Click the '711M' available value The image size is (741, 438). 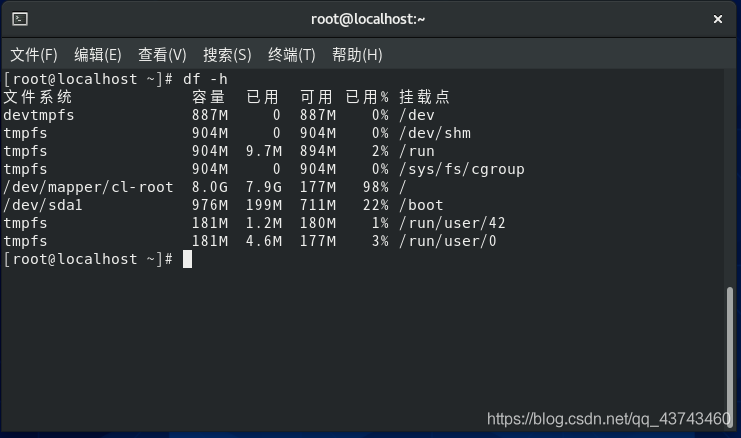(x=318, y=205)
